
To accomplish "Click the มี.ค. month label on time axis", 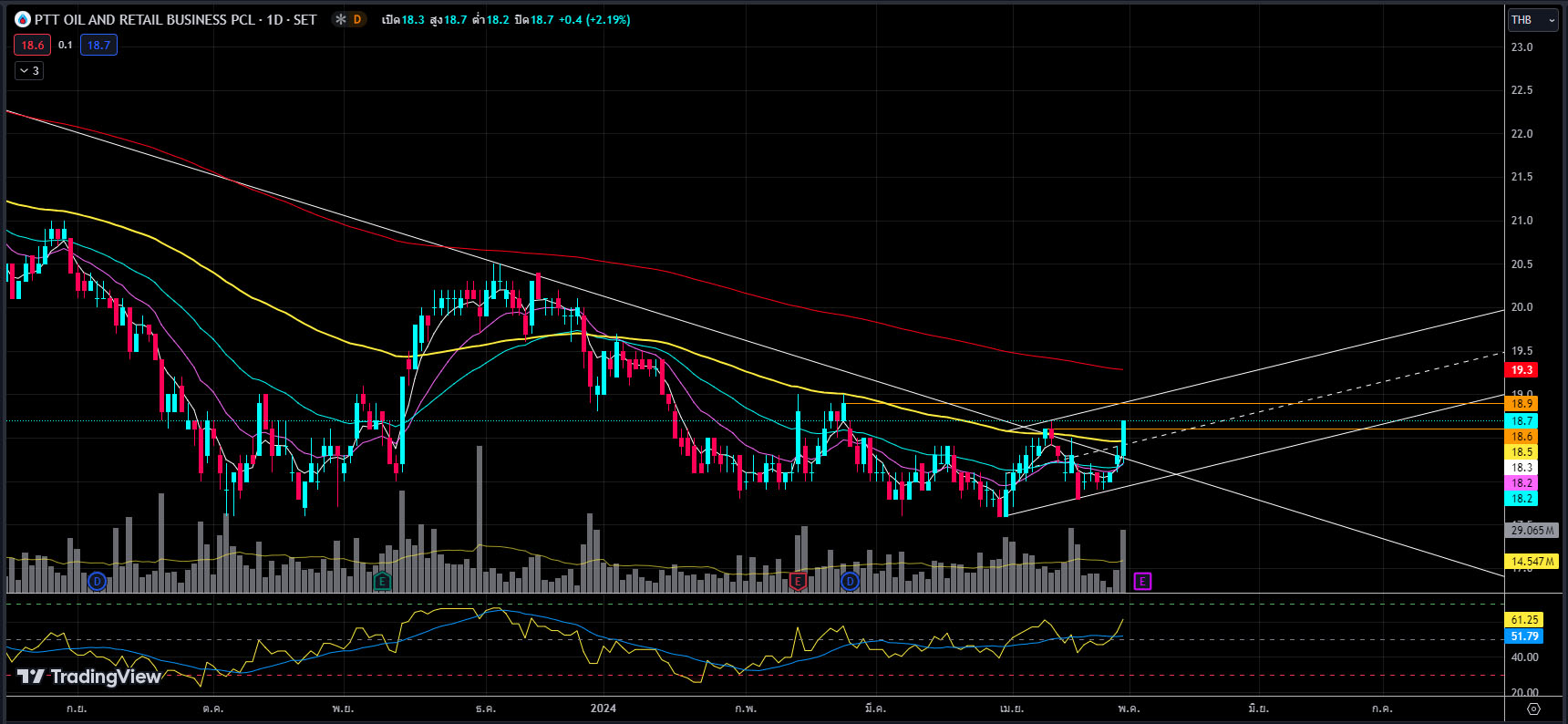I will (875, 708).
